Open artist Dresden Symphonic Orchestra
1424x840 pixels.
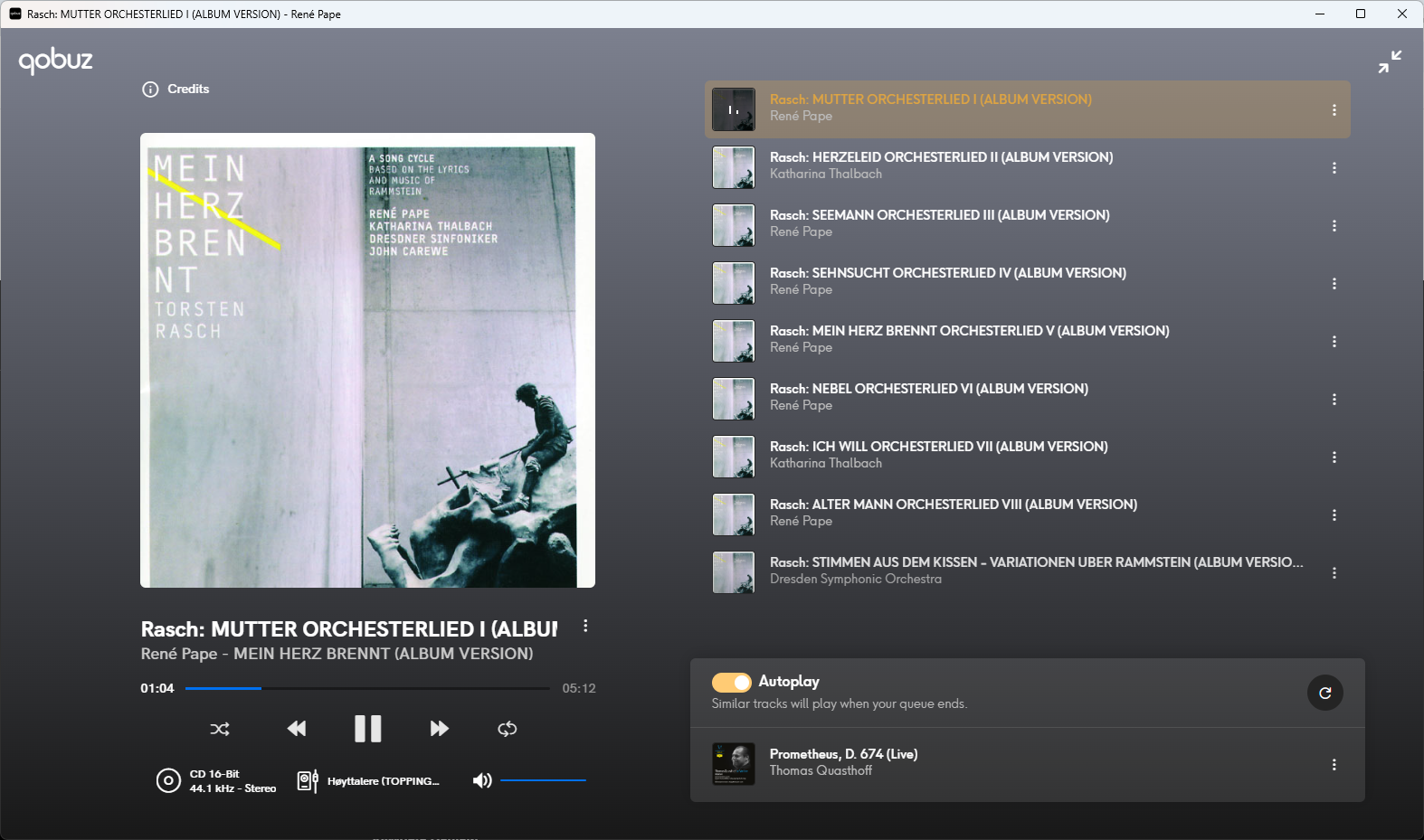point(856,579)
